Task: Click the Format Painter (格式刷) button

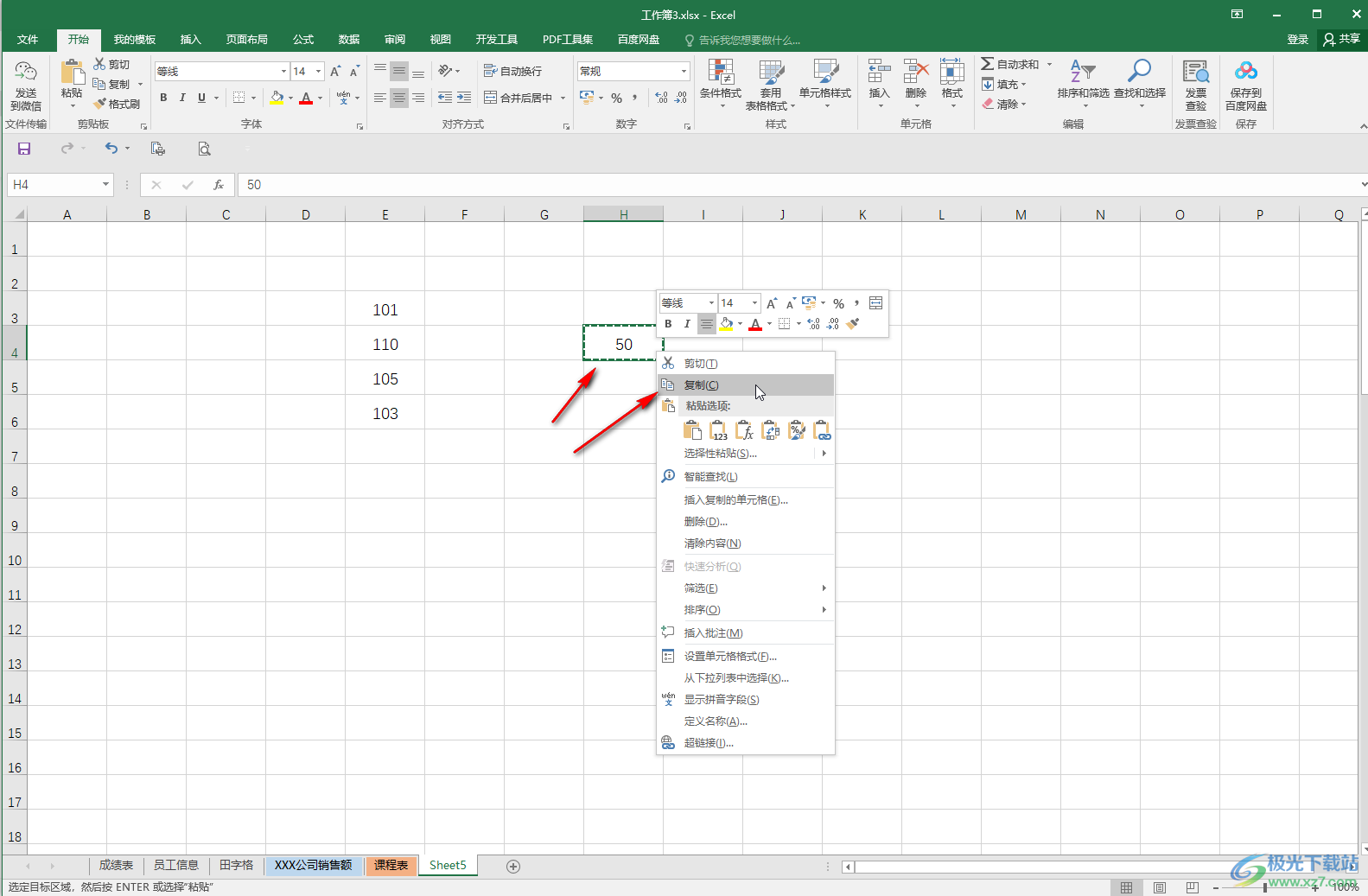Action: (x=118, y=104)
